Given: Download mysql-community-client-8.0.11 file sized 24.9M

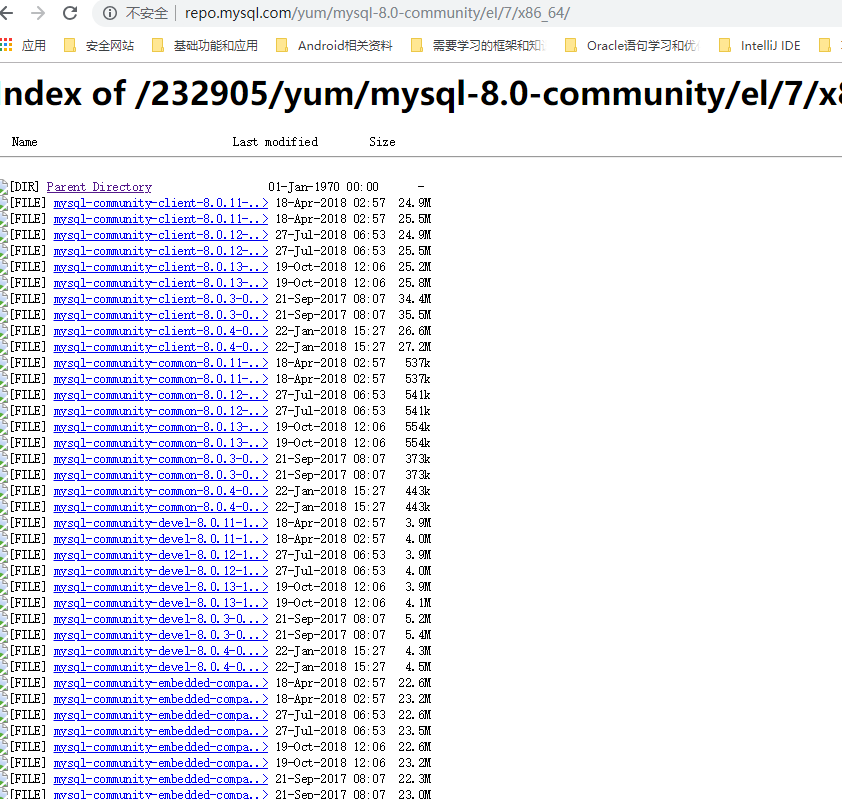Looking at the screenshot, I should [x=161, y=203].
